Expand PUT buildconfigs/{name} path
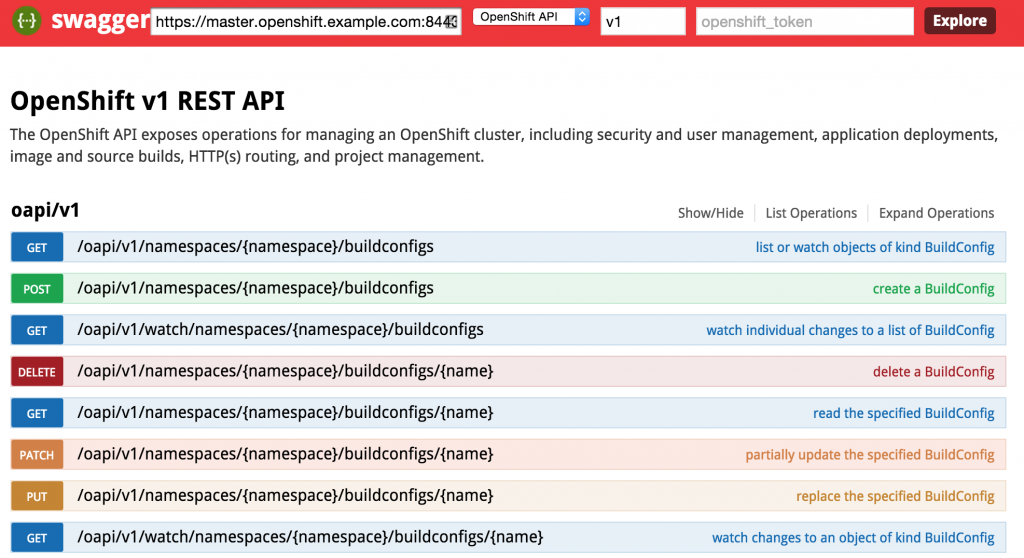The height and width of the screenshot is (558, 1024). [285, 495]
